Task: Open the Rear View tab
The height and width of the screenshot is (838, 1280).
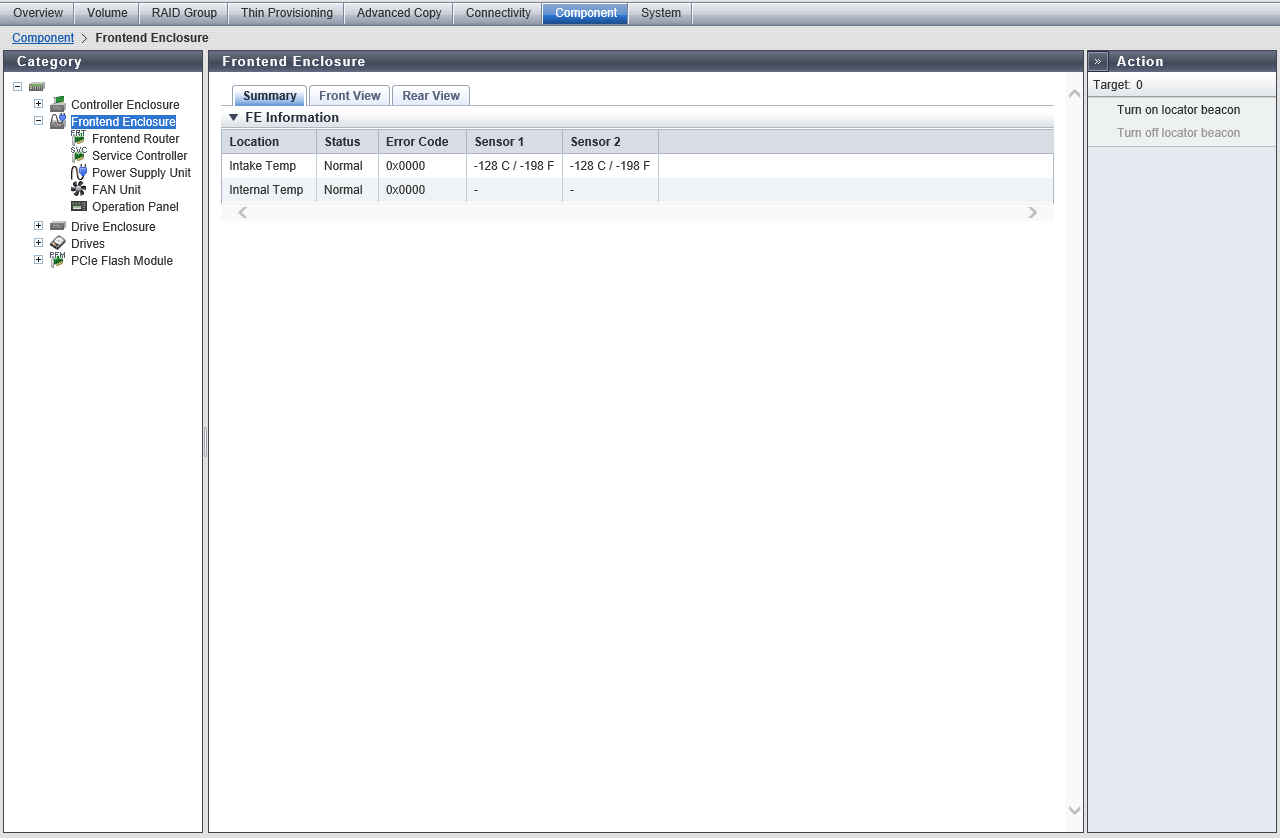Action: pos(431,96)
